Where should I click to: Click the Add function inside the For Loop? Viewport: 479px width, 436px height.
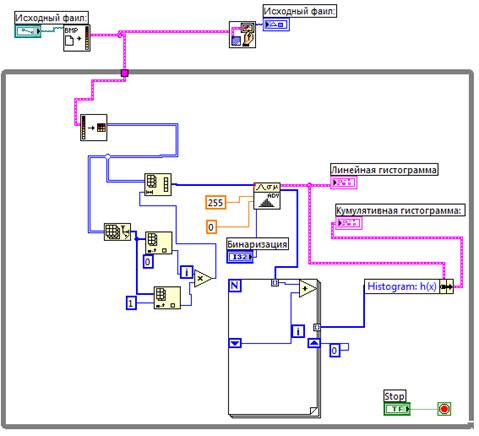pos(307,289)
